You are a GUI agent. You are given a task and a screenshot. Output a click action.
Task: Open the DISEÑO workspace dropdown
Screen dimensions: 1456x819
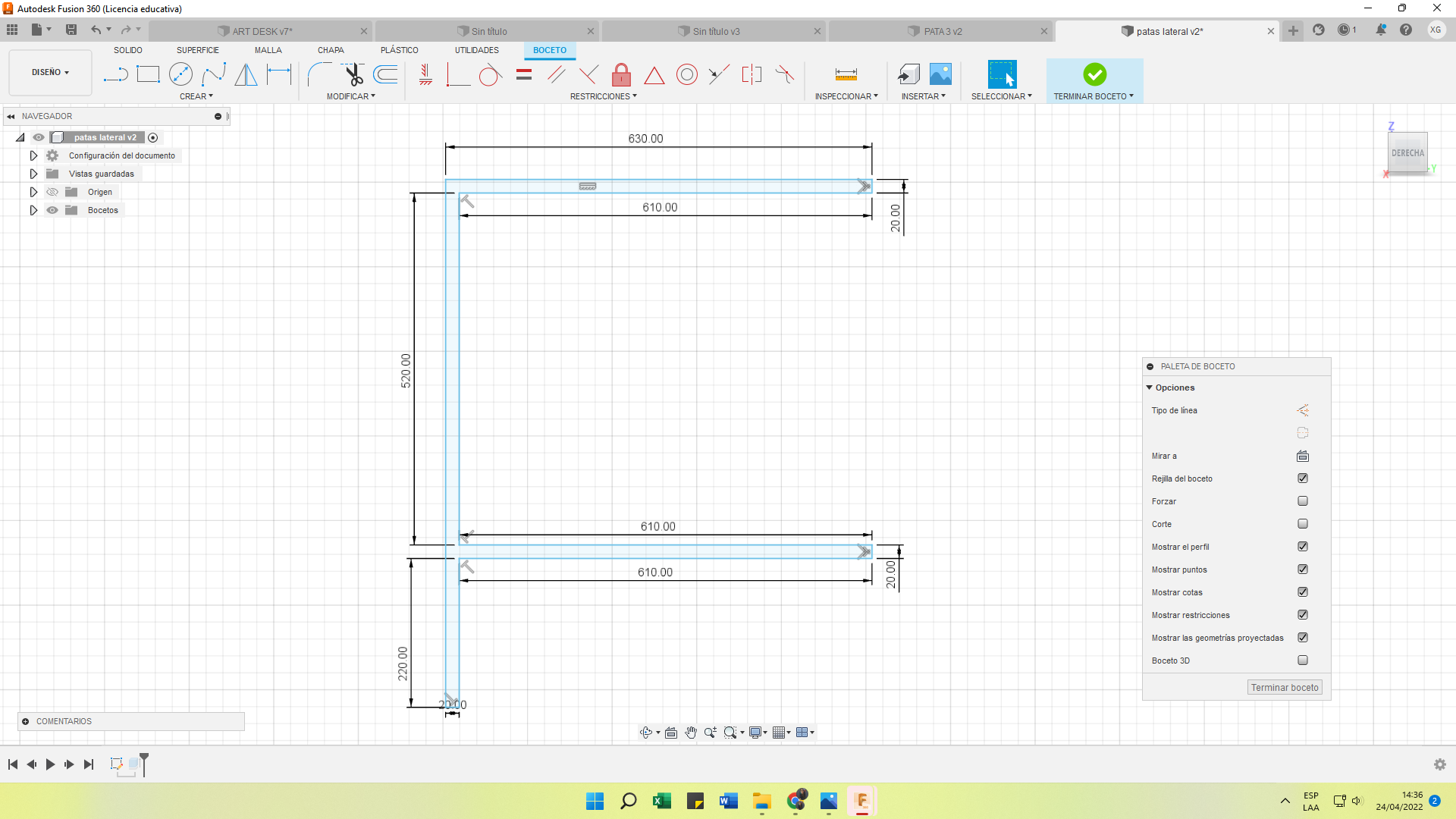[x=50, y=72]
